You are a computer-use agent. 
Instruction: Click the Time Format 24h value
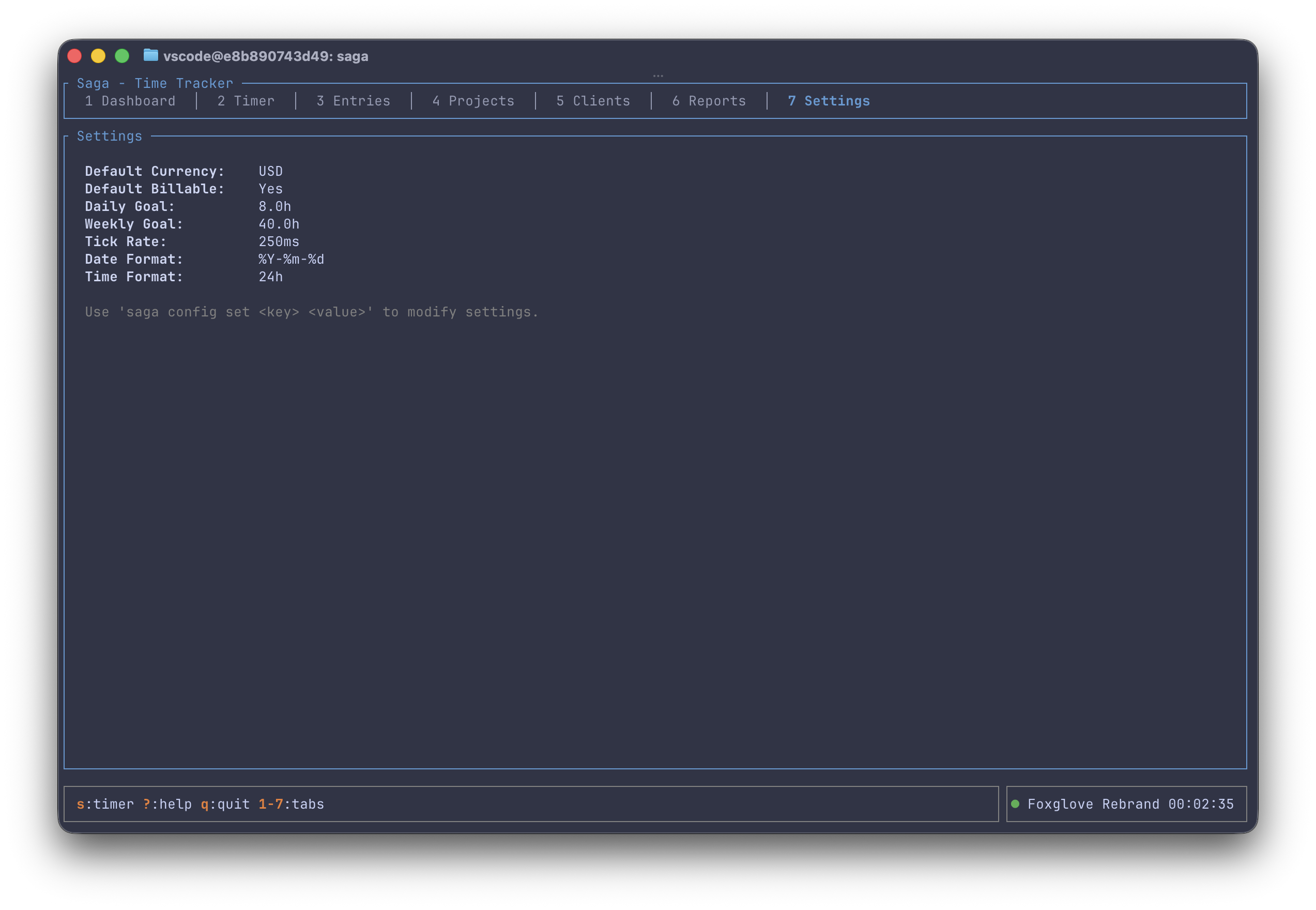click(x=270, y=277)
